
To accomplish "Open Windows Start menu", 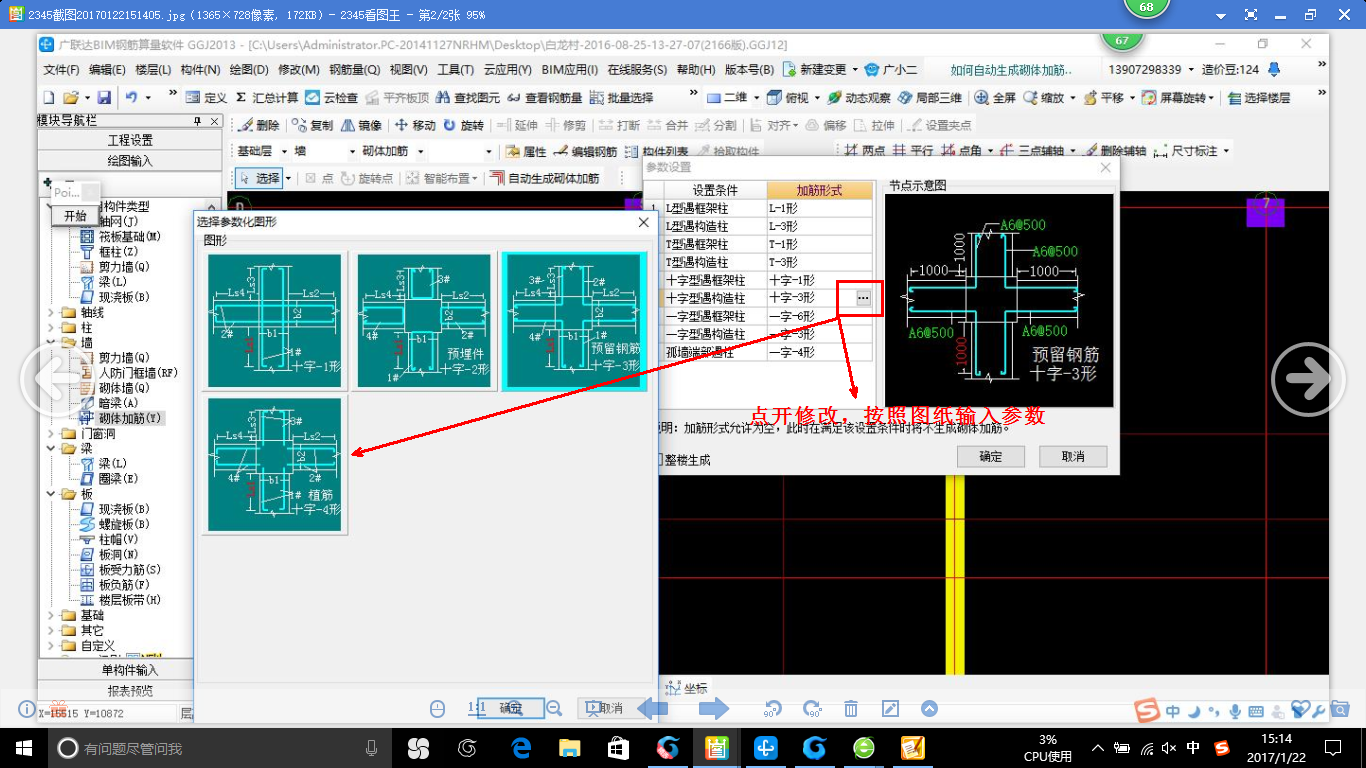I will point(24,747).
